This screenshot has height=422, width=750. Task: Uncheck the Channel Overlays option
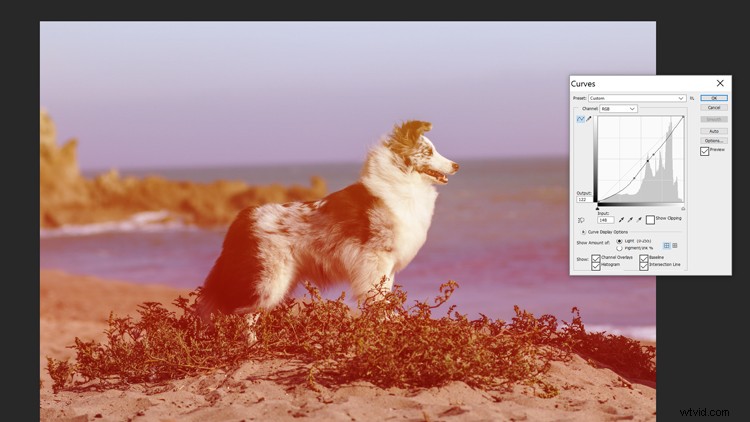pos(596,258)
